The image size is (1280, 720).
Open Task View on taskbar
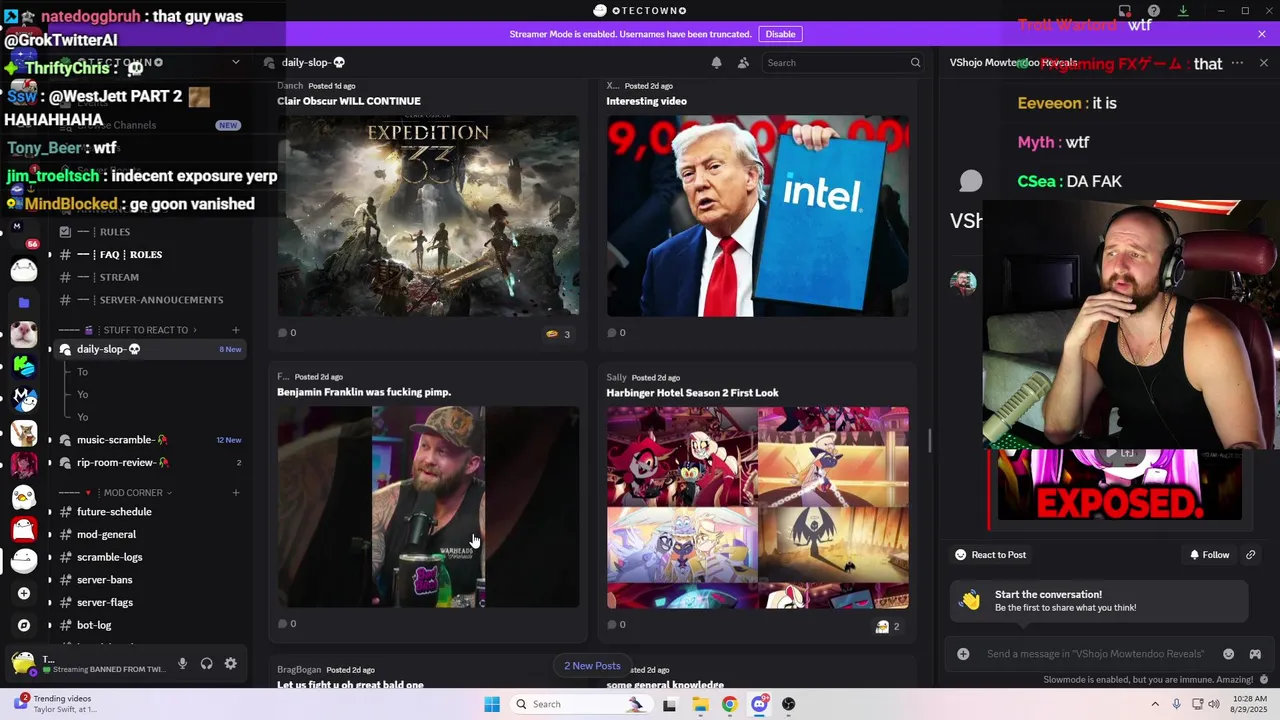669,704
